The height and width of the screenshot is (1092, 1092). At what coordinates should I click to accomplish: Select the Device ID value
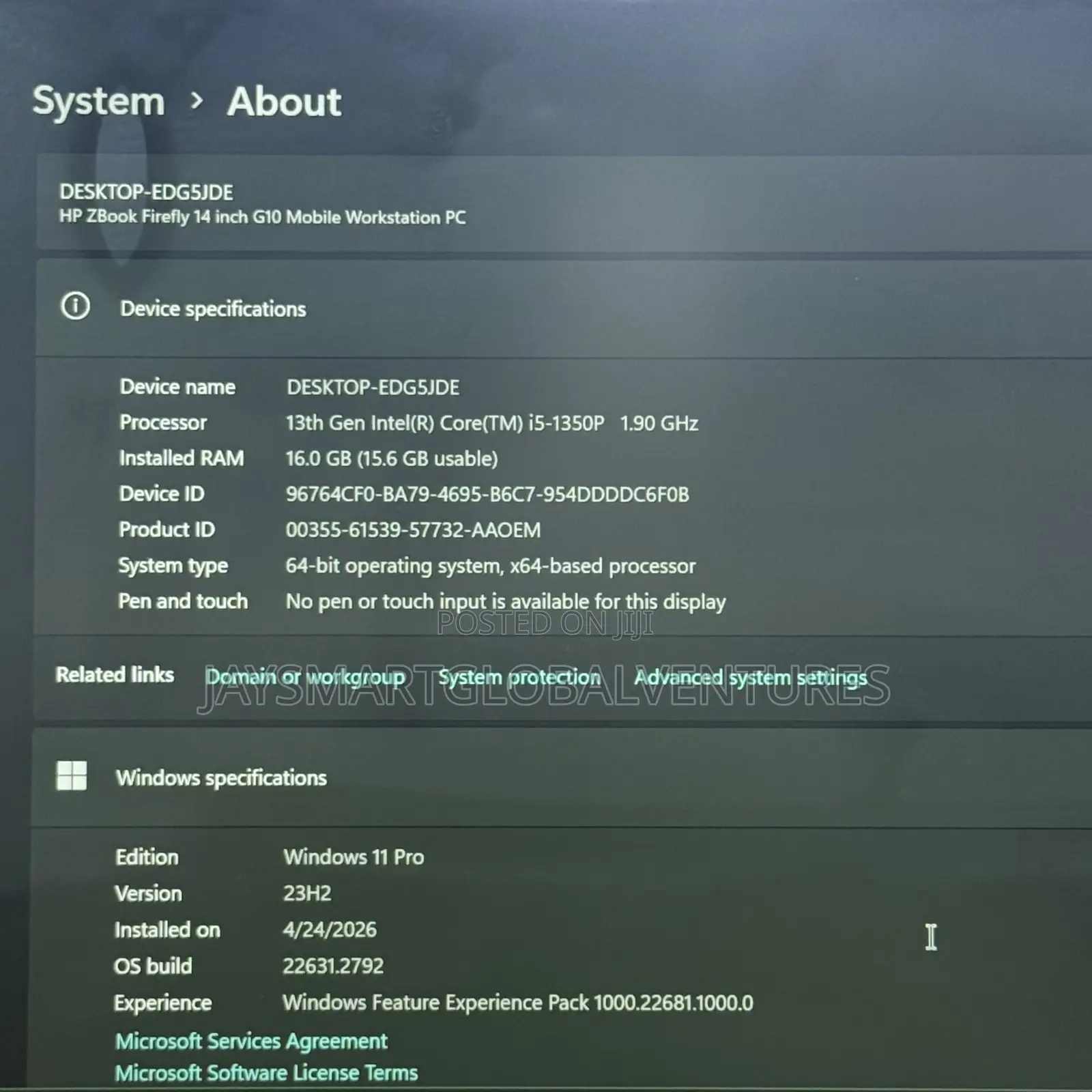[x=487, y=494]
